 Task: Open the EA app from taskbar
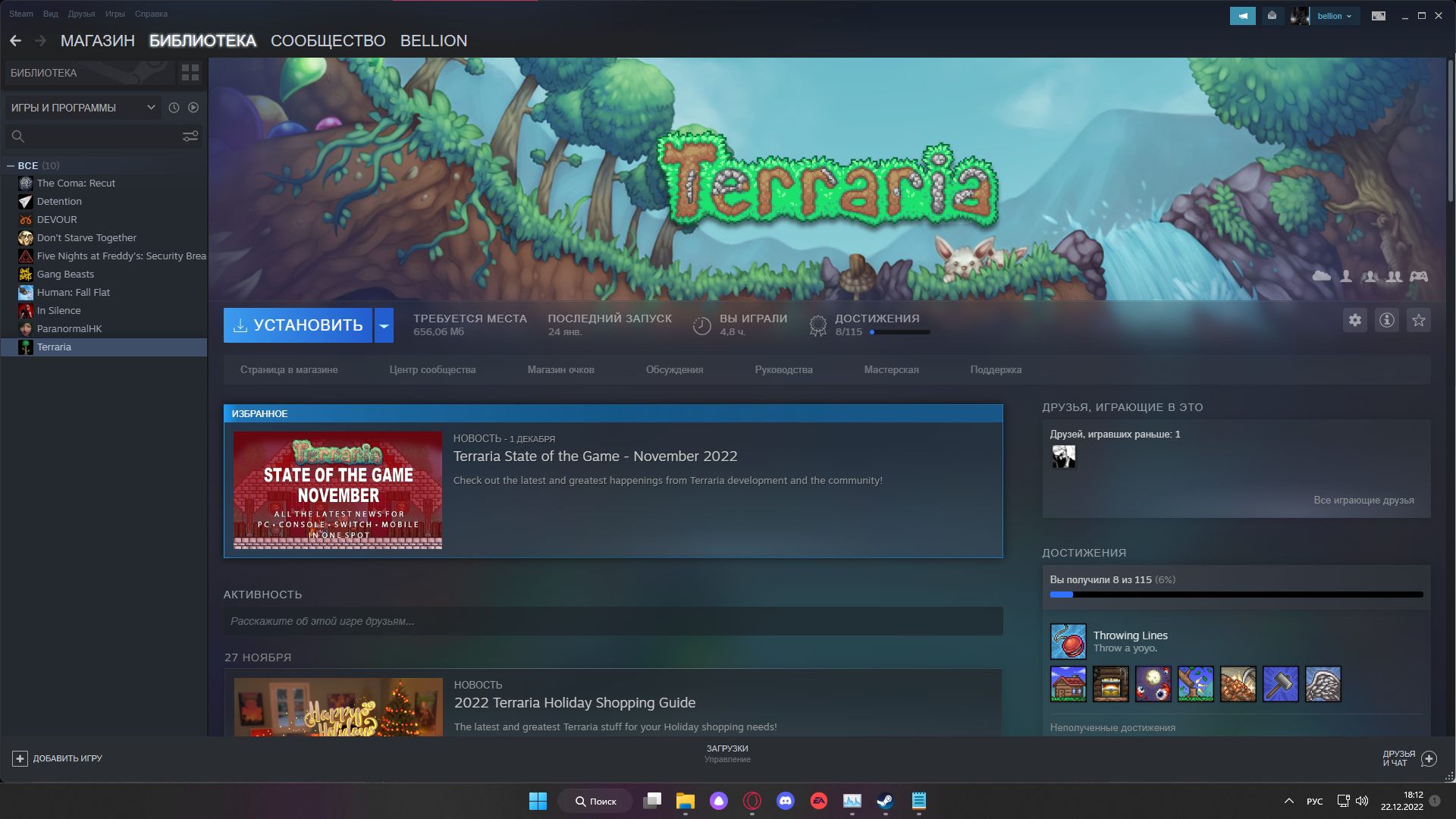click(819, 801)
